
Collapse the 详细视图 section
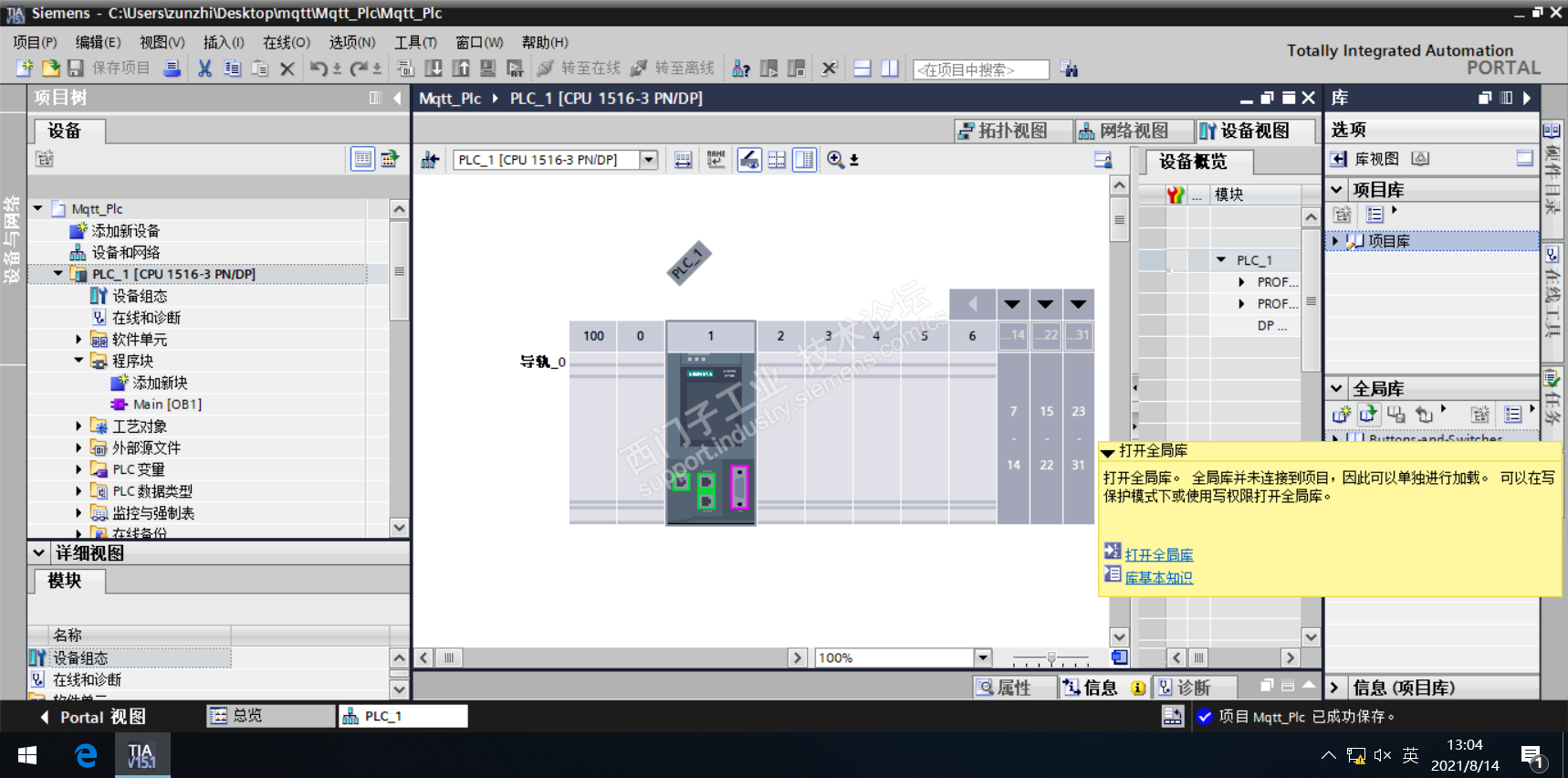coord(39,552)
